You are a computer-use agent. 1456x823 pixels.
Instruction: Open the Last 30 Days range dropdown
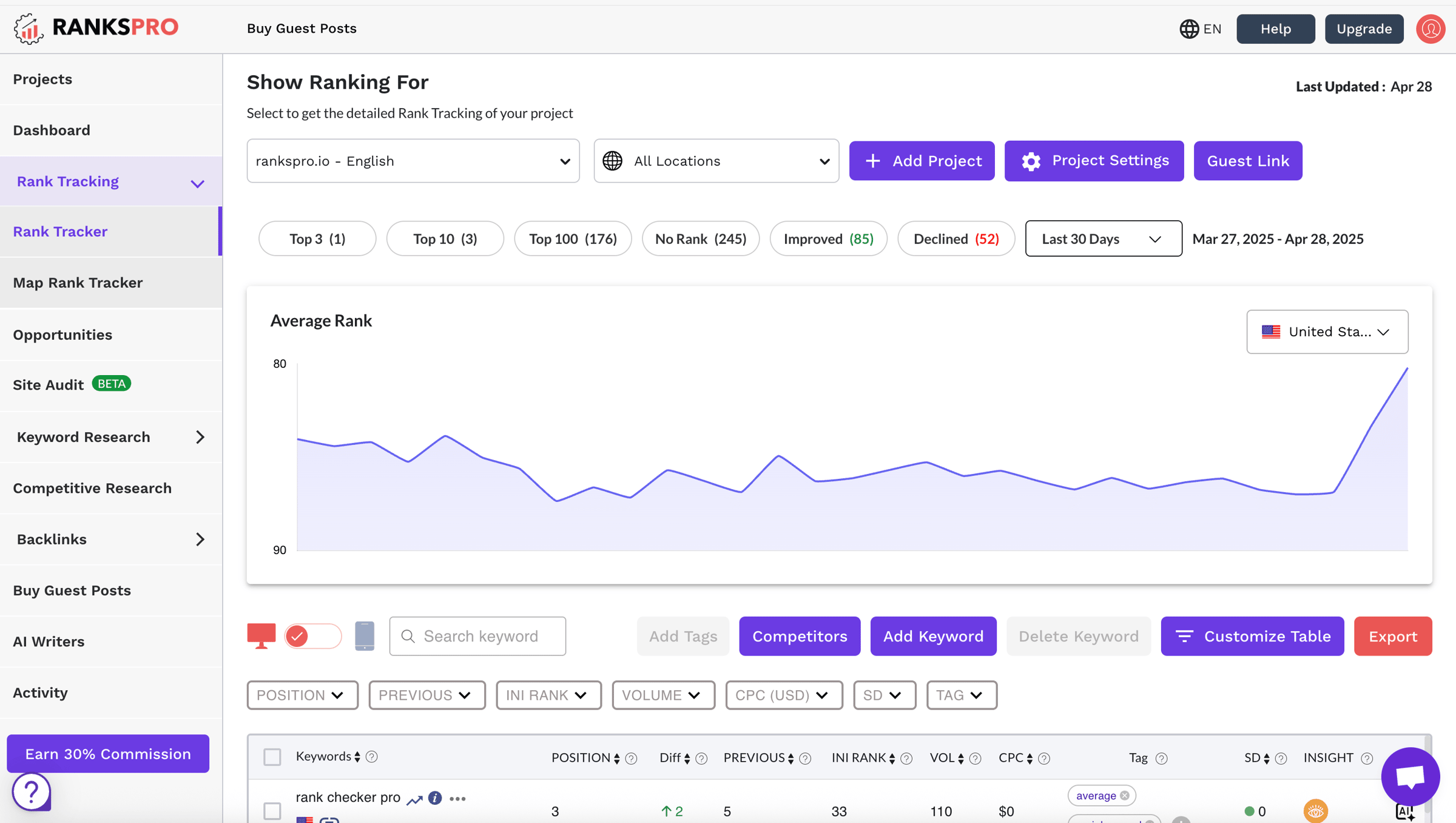tap(1104, 239)
